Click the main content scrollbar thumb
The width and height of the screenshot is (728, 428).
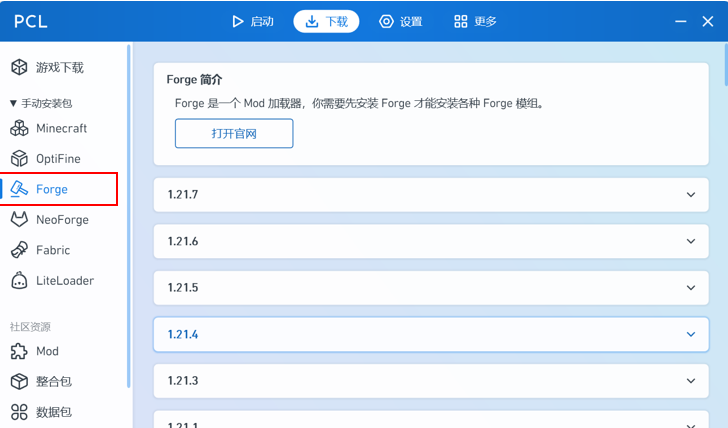(x=726, y=65)
